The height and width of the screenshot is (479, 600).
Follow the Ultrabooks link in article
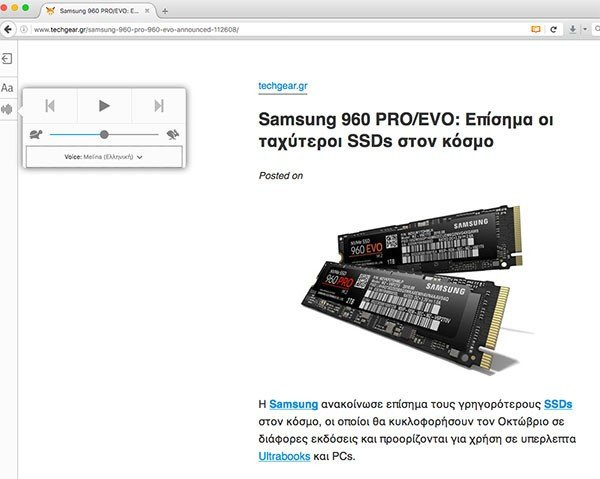(284, 456)
